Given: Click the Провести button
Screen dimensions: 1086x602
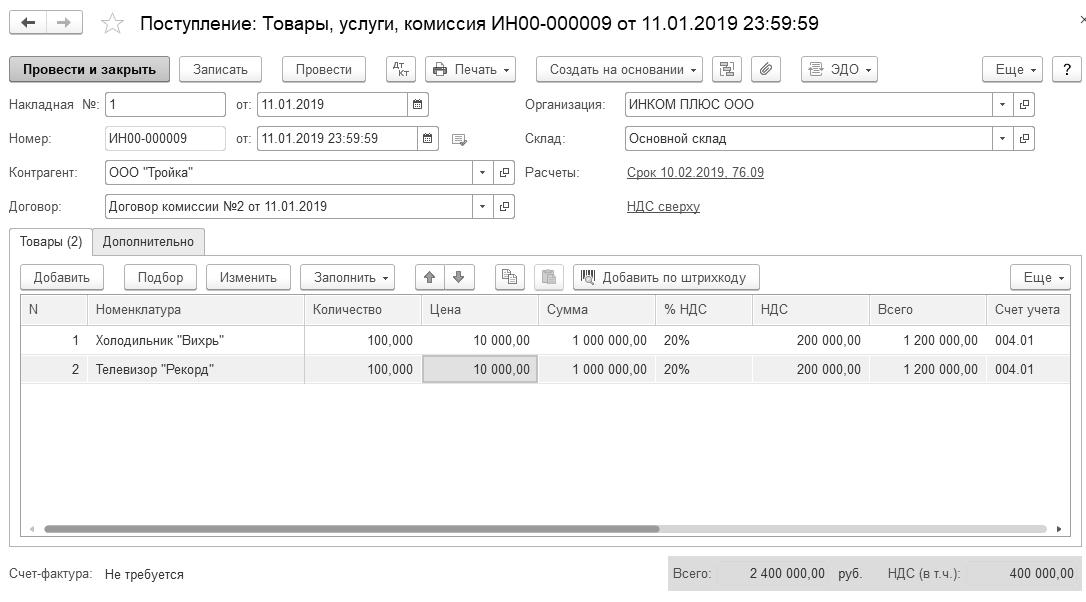Looking at the screenshot, I should [x=323, y=69].
